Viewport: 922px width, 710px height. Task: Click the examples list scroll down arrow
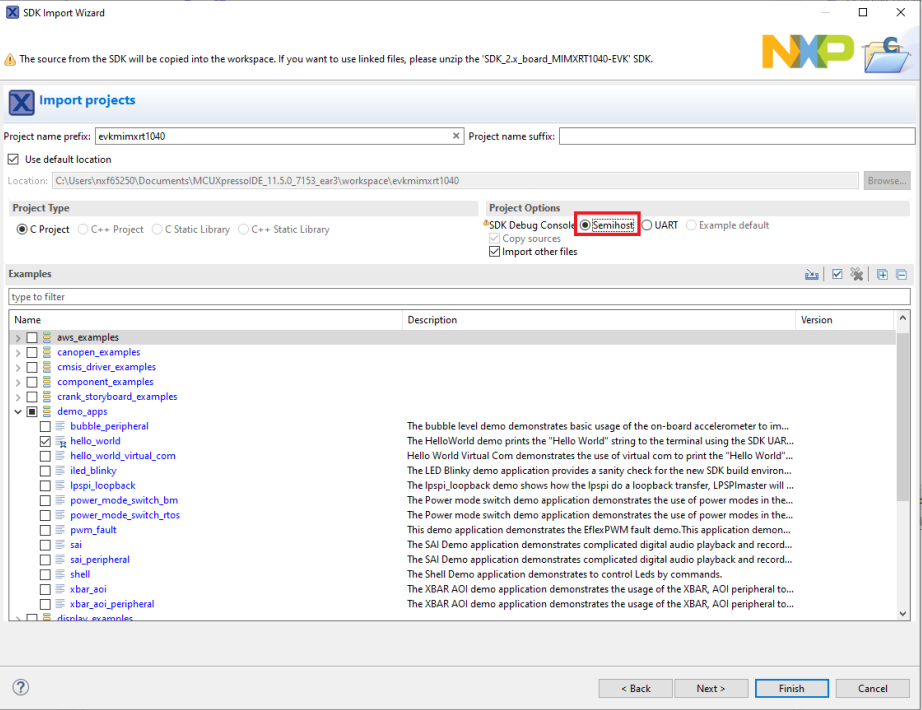903,613
